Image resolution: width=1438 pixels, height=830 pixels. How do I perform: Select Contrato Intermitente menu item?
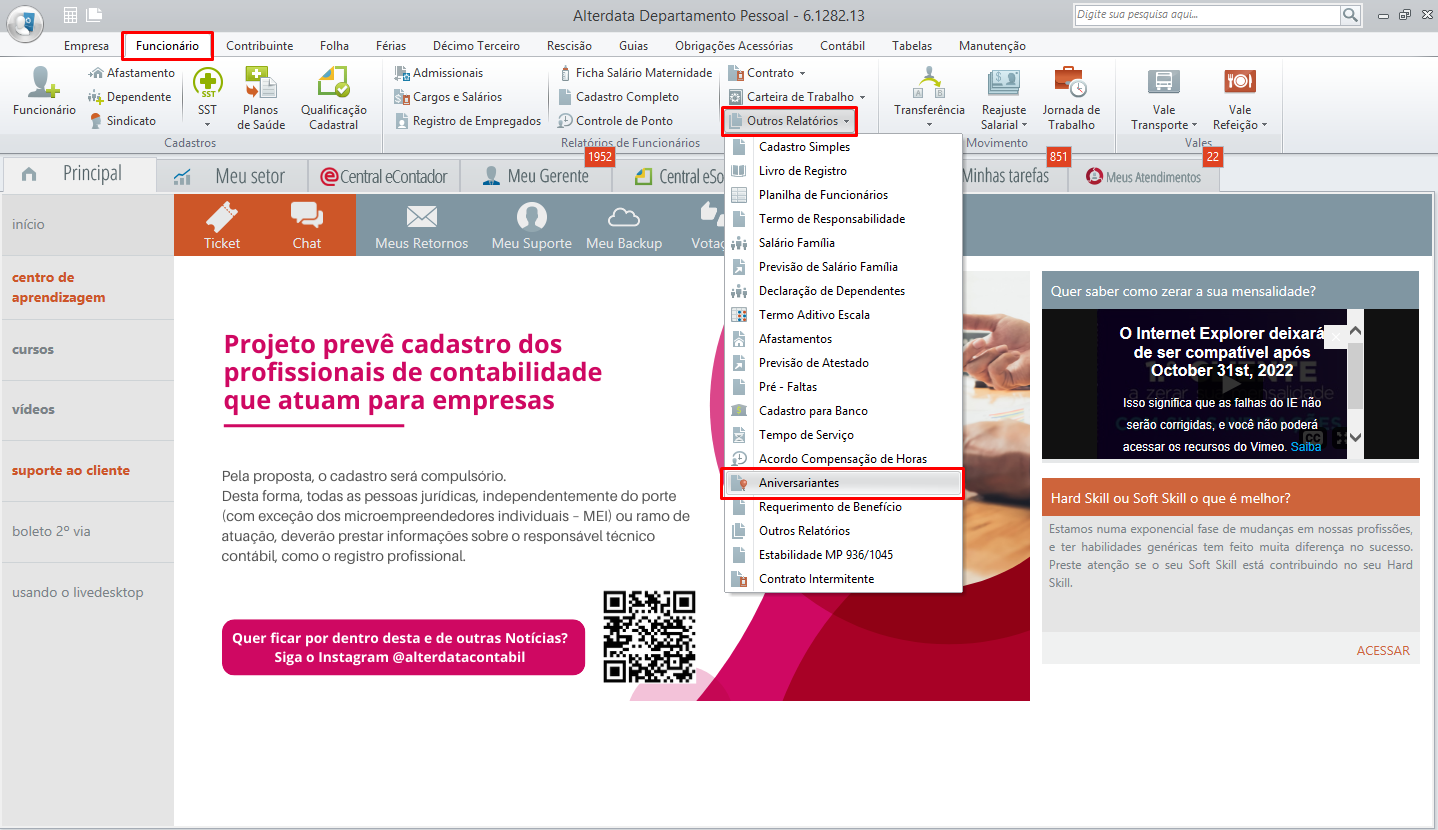pyautogui.click(x=842, y=579)
